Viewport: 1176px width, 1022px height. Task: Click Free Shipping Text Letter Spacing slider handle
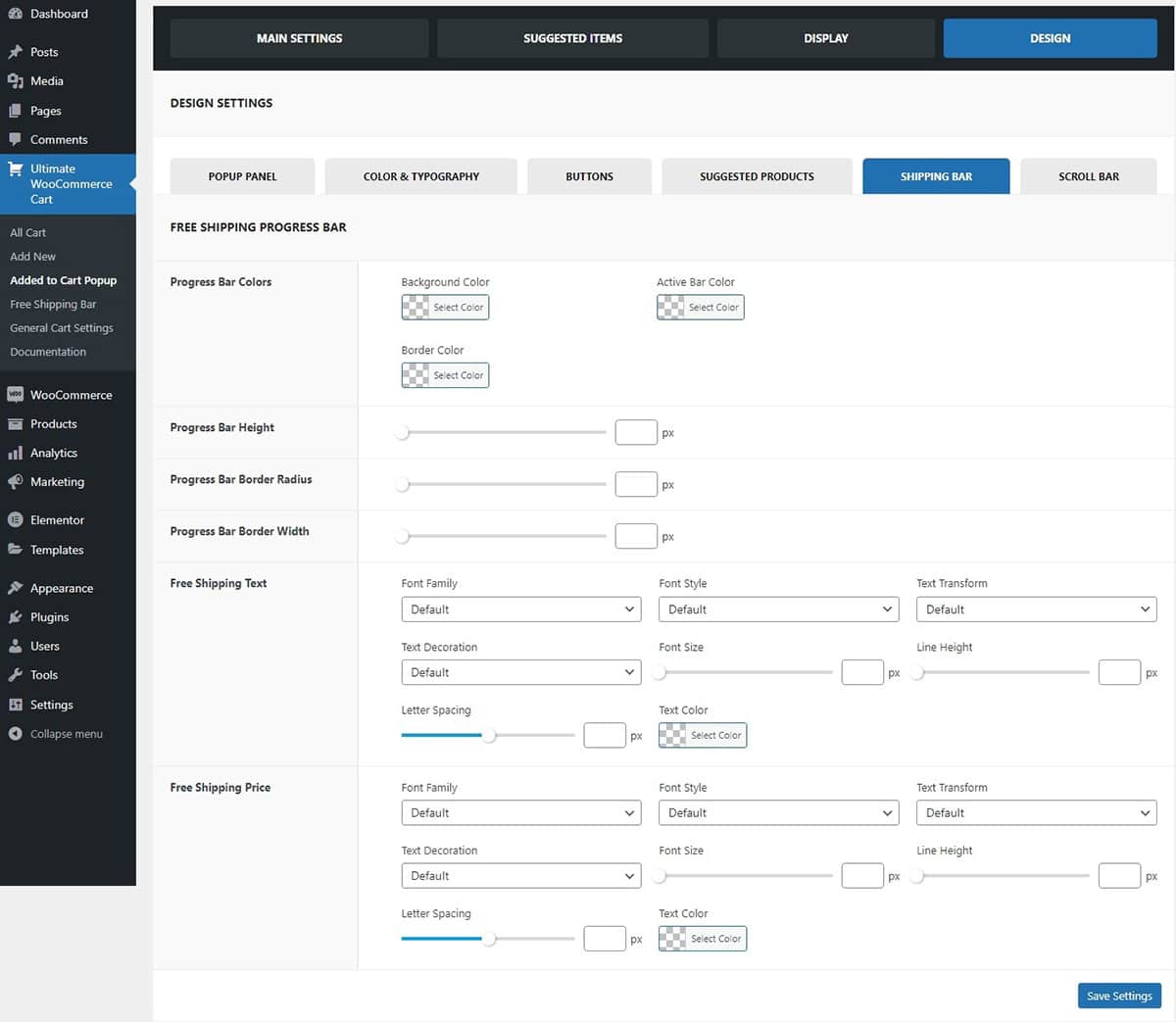489,735
